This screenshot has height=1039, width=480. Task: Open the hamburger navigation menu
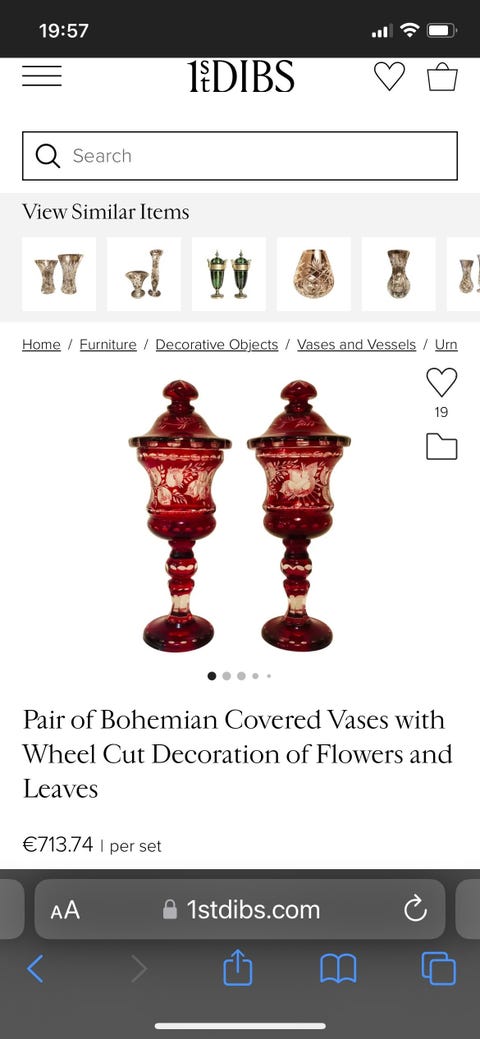pos(42,76)
